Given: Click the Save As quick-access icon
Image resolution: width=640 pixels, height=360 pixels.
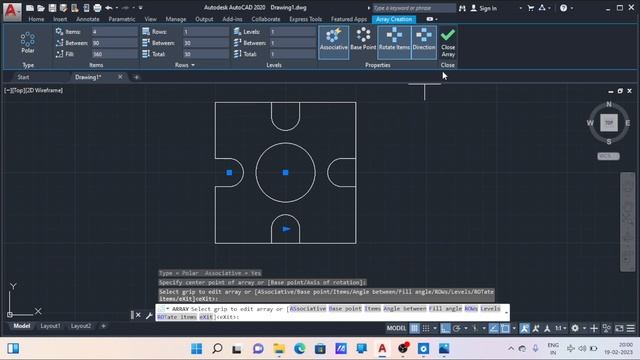Looking at the screenshot, I should 63,8.
